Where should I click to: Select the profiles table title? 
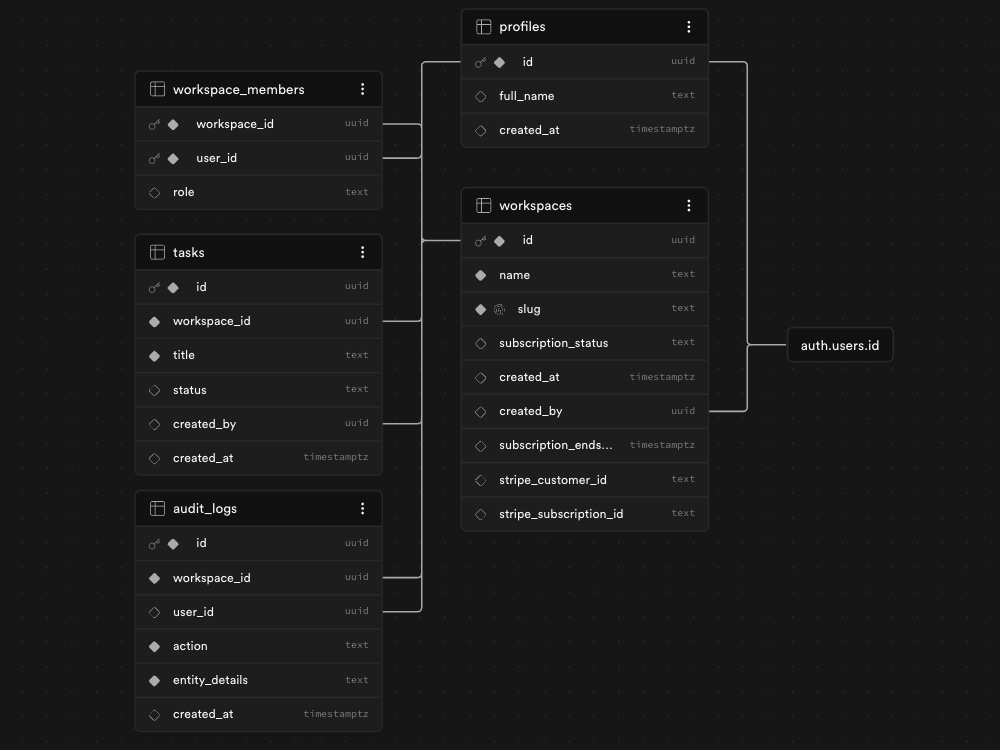click(x=522, y=27)
